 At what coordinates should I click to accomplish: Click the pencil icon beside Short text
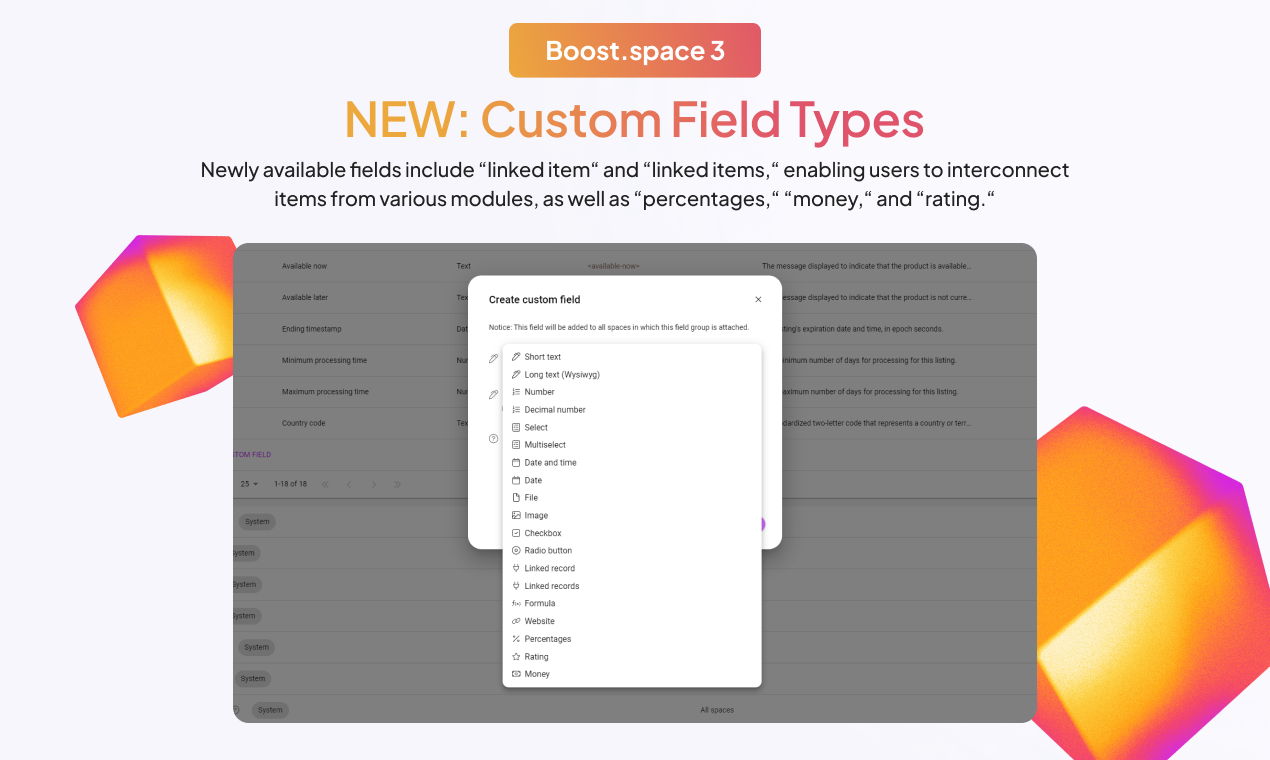click(516, 357)
